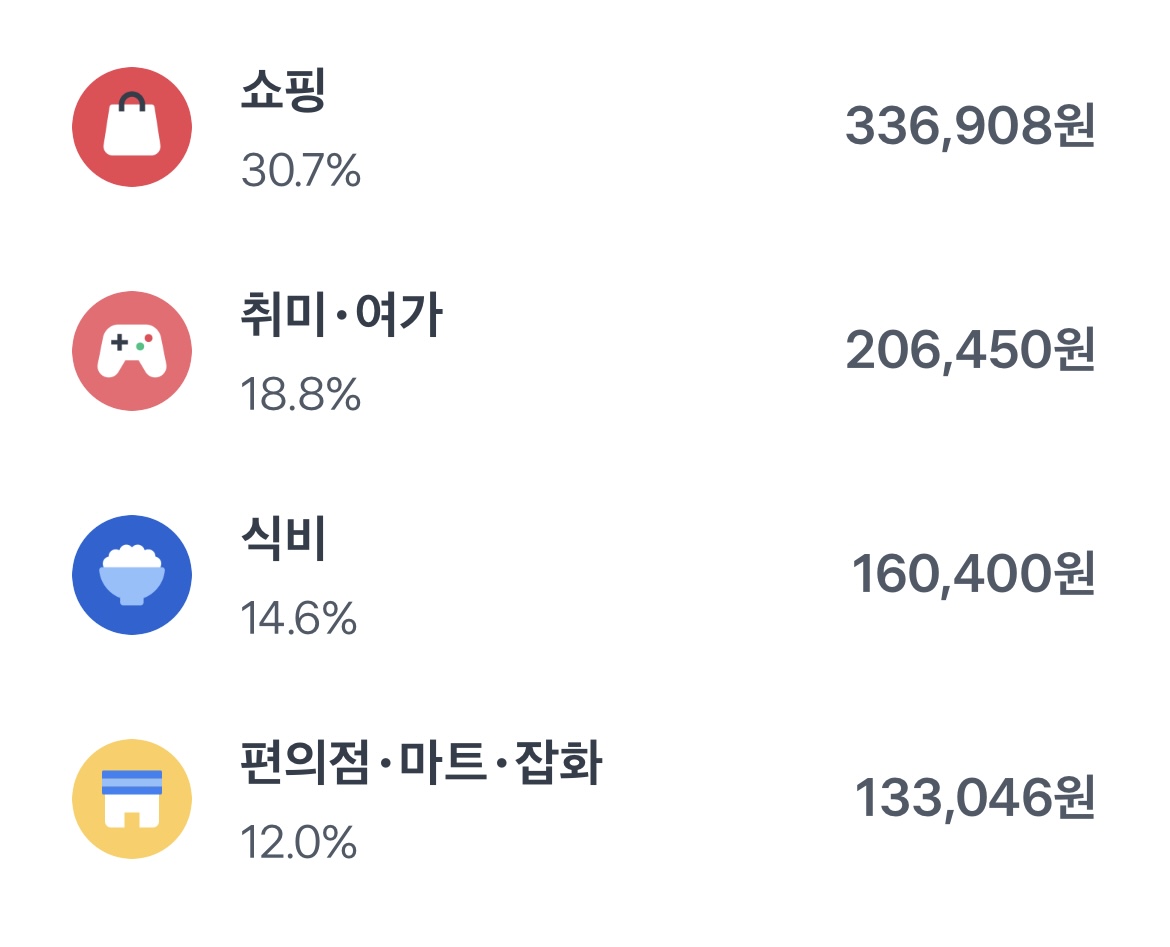
Task: Open the 편의점·마트·잡화 category label
Action: coord(421,762)
